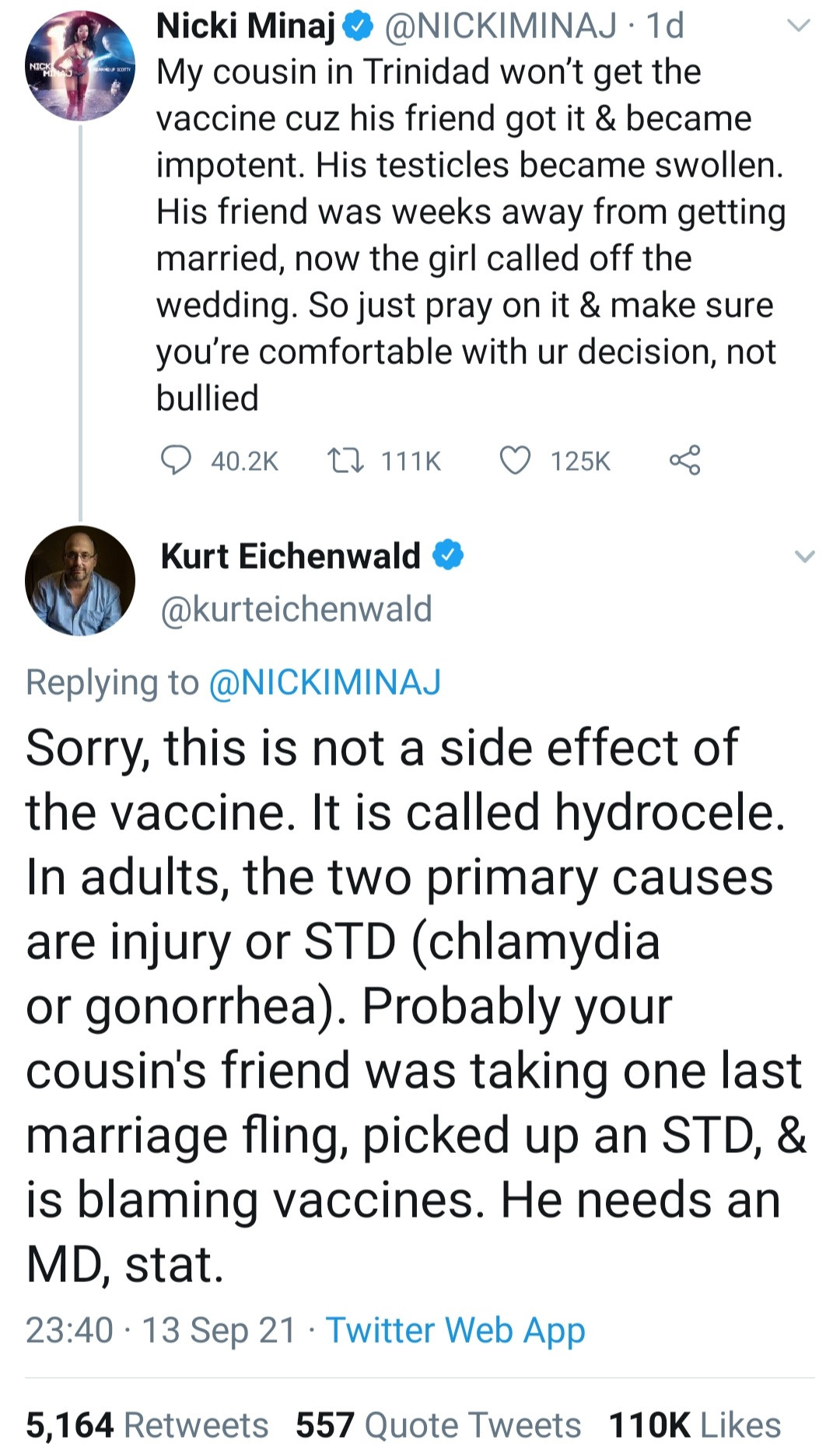Viewport: 840px width, 1454px height.
Task: Expand the dropdown chevron on Kurt Eichenwald's tweet
Action: click(804, 556)
